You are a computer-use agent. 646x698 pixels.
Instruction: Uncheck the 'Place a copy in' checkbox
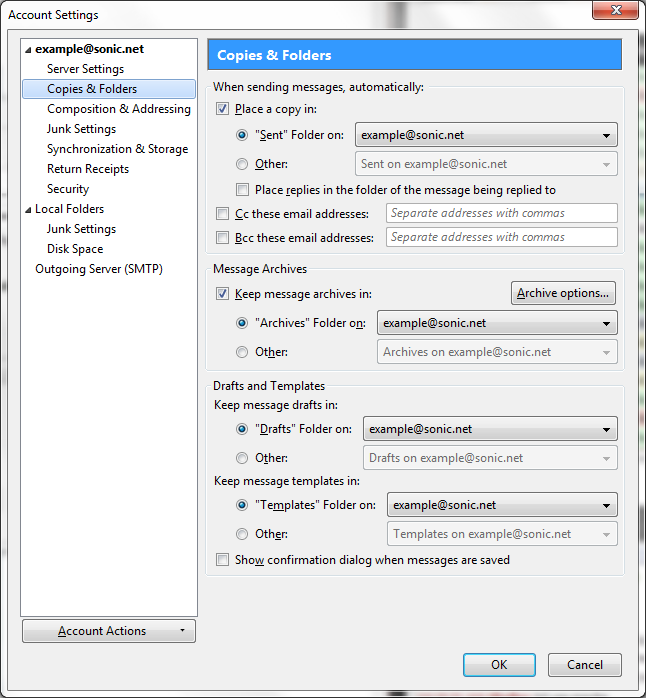(x=223, y=109)
